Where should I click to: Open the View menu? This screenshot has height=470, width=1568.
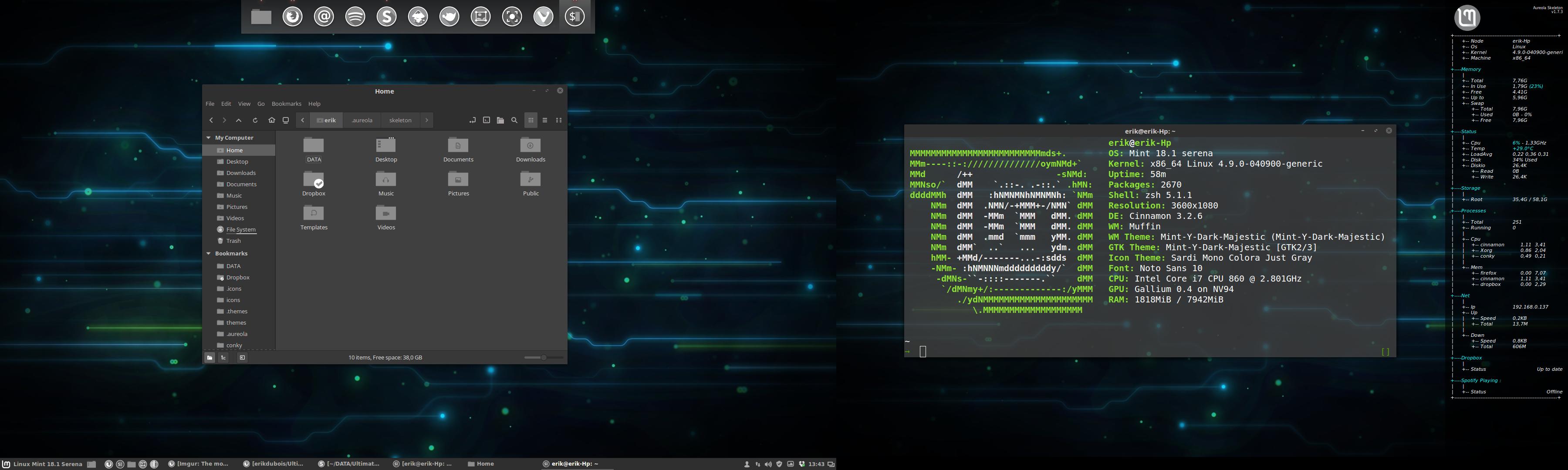(244, 104)
